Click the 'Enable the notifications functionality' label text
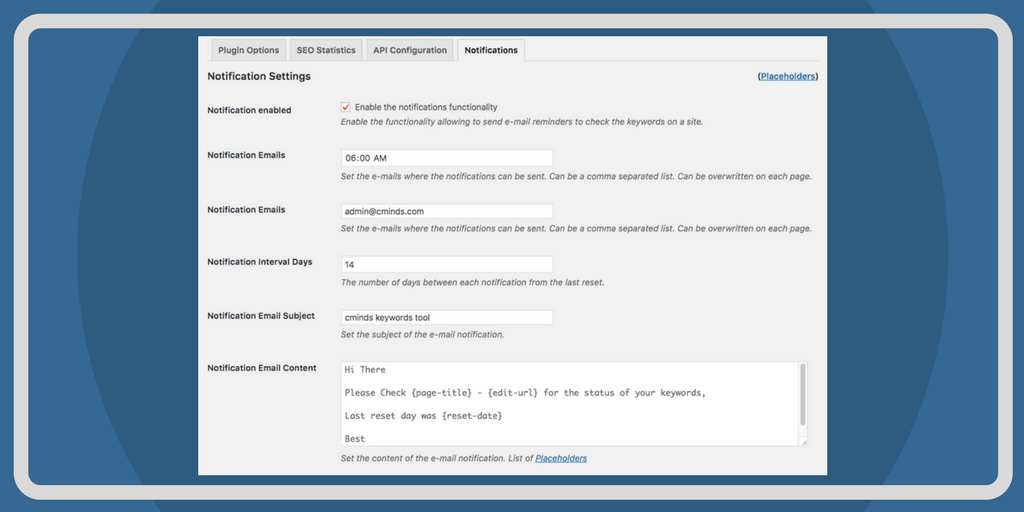Viewport: 1024px width, 512px height. (x=426, y=107)
